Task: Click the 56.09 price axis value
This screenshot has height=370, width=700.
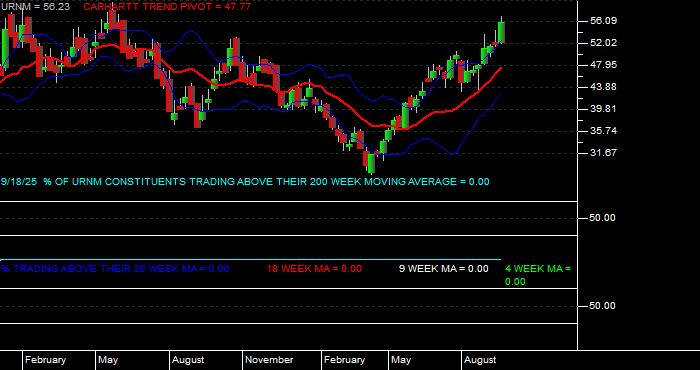Action: point(603,21)
